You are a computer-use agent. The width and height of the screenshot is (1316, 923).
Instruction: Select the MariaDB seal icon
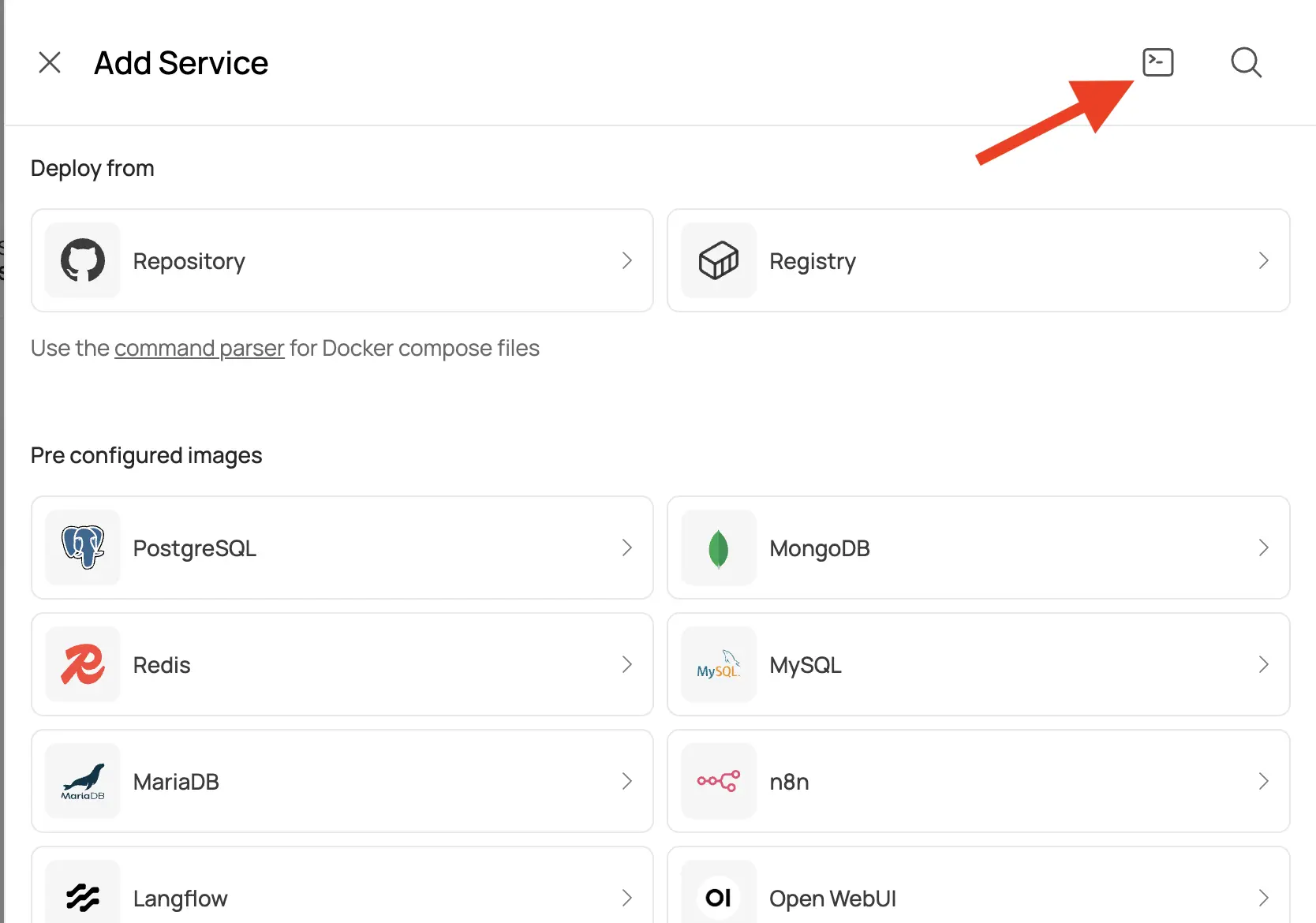[82, 781]
